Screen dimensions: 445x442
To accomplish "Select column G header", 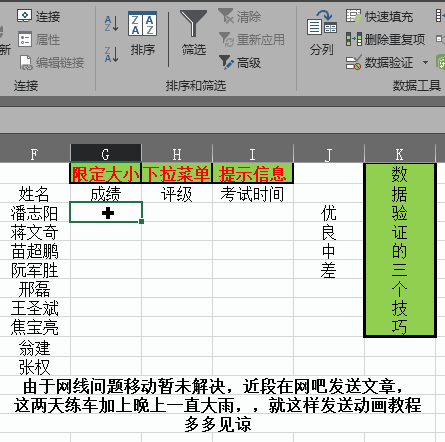I will point(106,154).
